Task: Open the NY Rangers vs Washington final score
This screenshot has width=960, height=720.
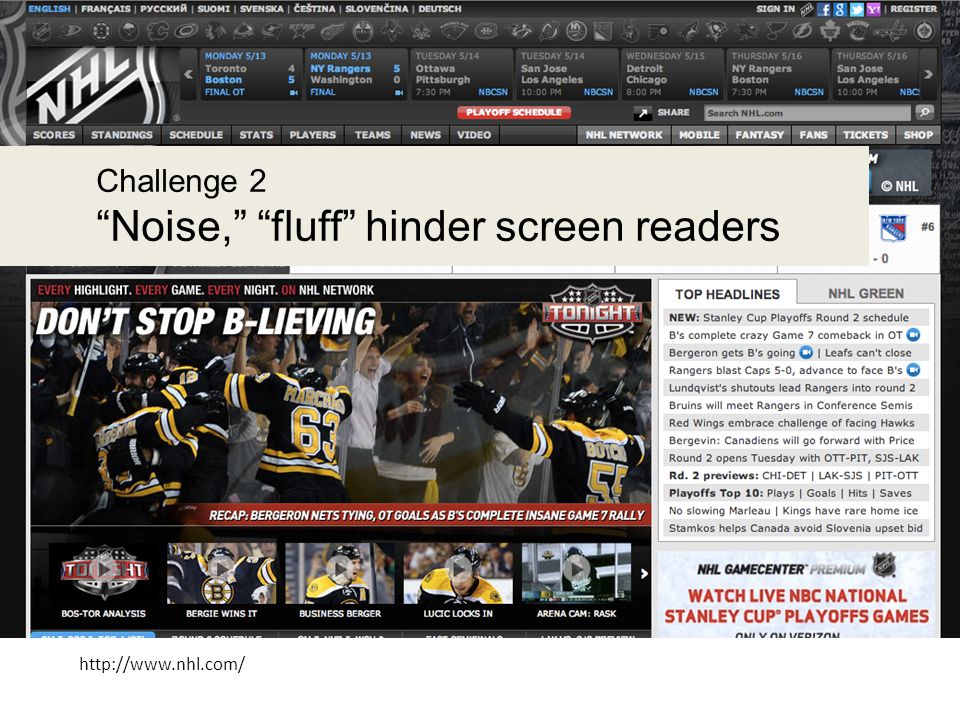Action: coord(355,74)
